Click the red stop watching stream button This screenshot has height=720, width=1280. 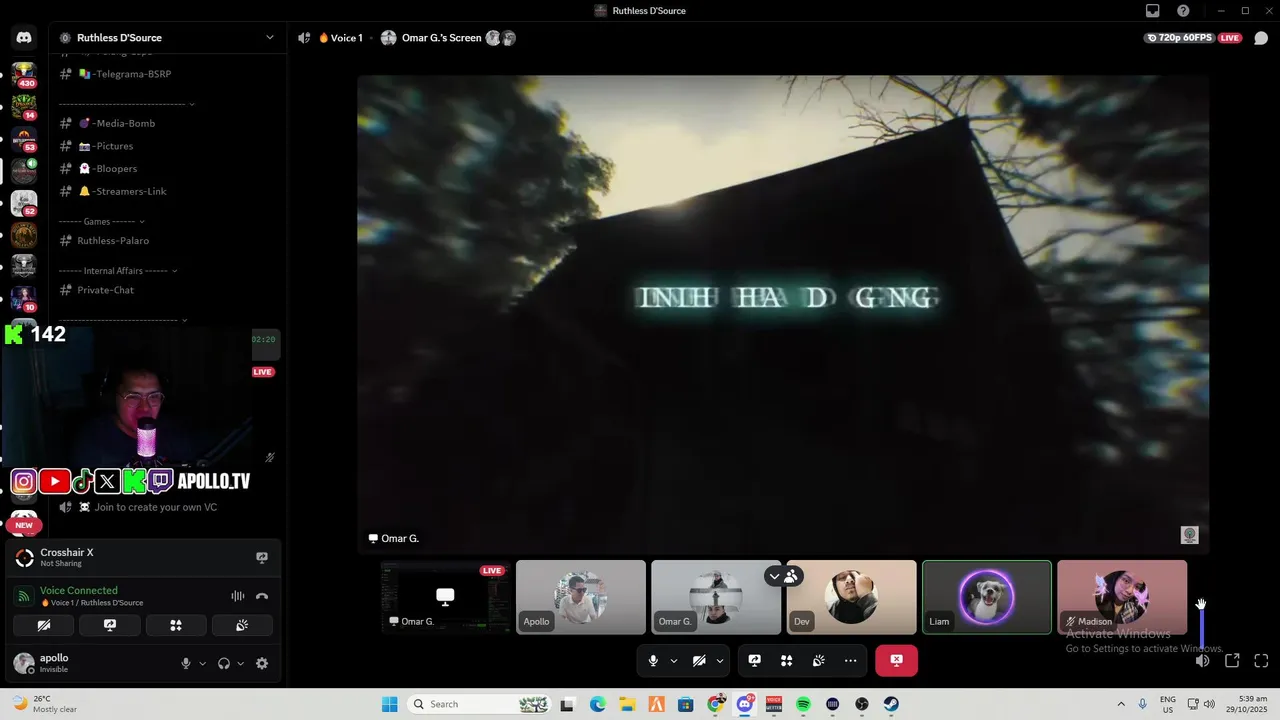pos(896,660)
